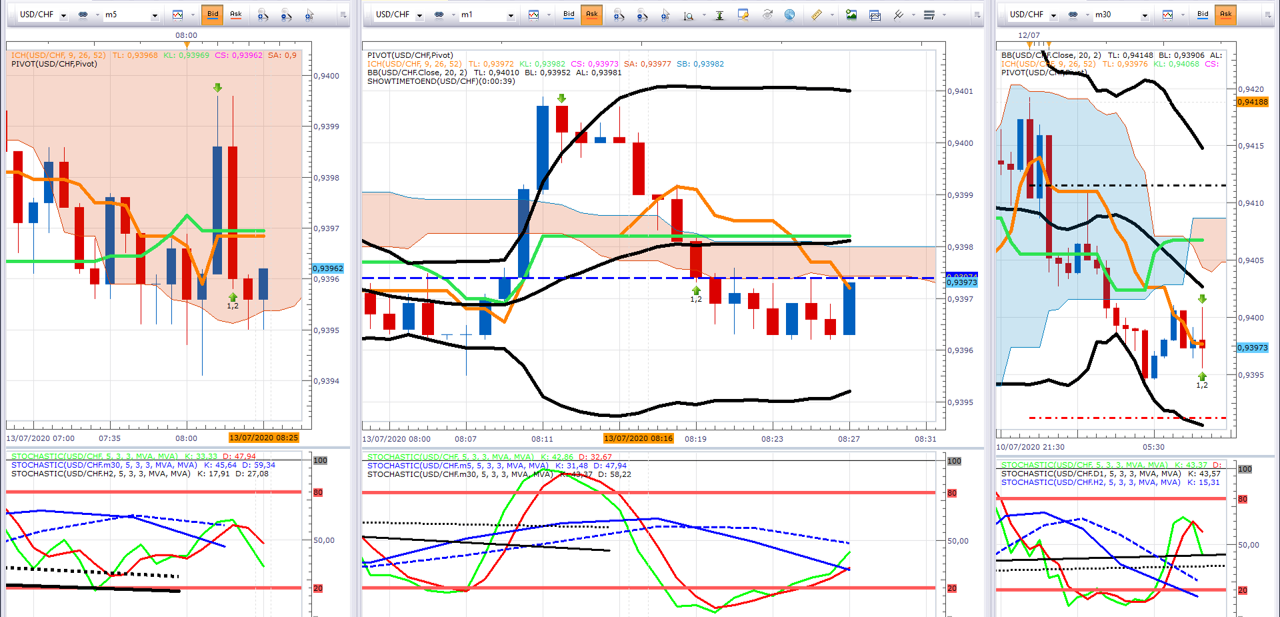Expand arrow beside the pitchfork drawing tools icon

click(913, 15)
